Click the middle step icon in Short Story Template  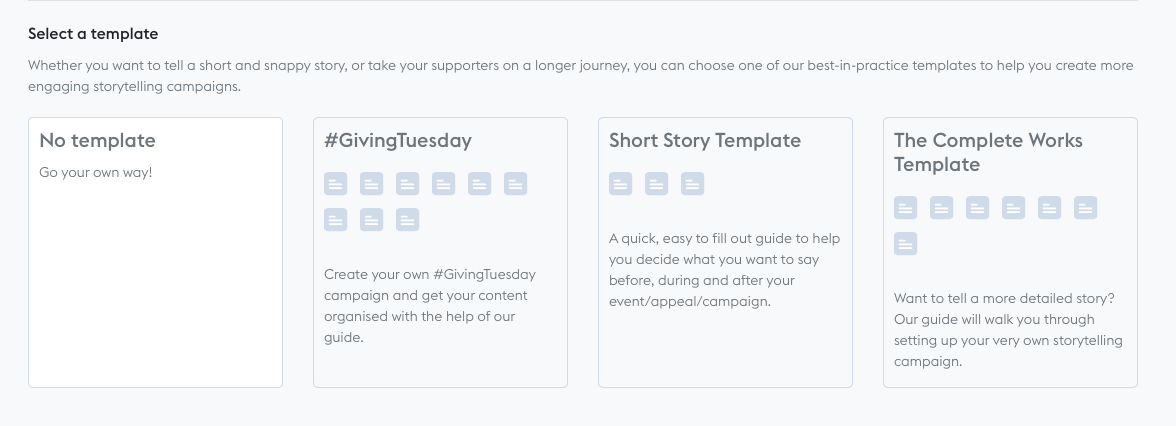click(657, 184)
